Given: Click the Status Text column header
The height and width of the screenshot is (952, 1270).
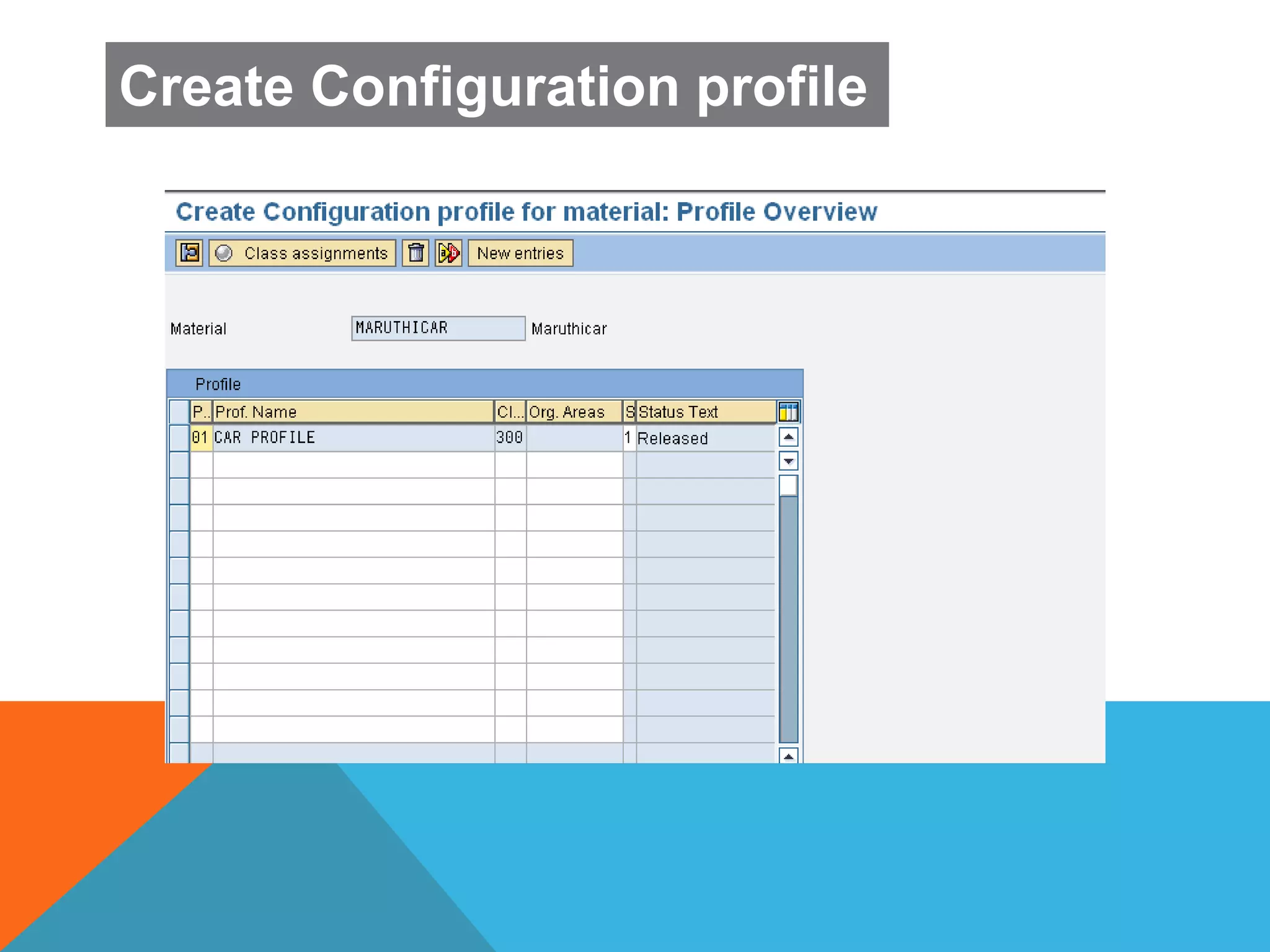Looking at the screenshot, I should (x=706, y=412).
